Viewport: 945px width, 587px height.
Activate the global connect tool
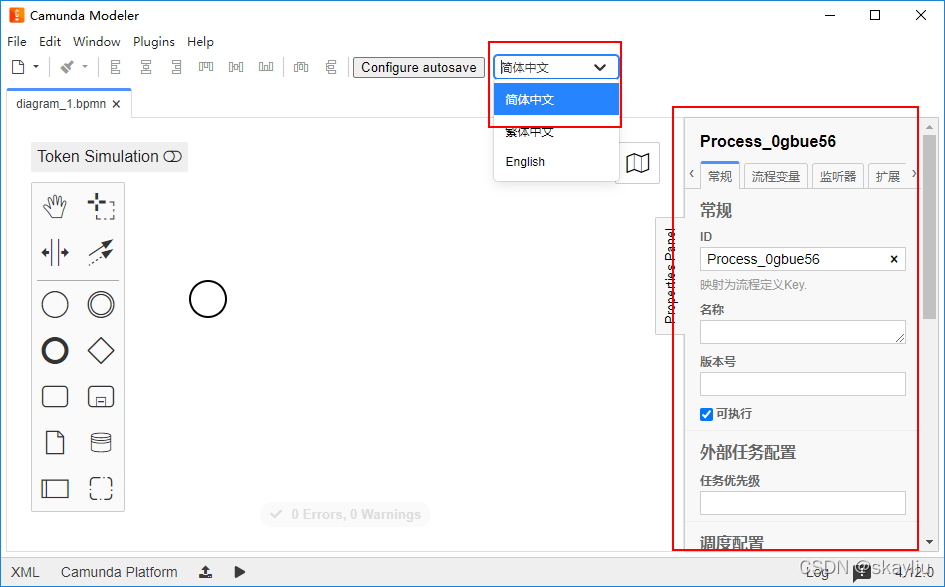pos(101,253)
